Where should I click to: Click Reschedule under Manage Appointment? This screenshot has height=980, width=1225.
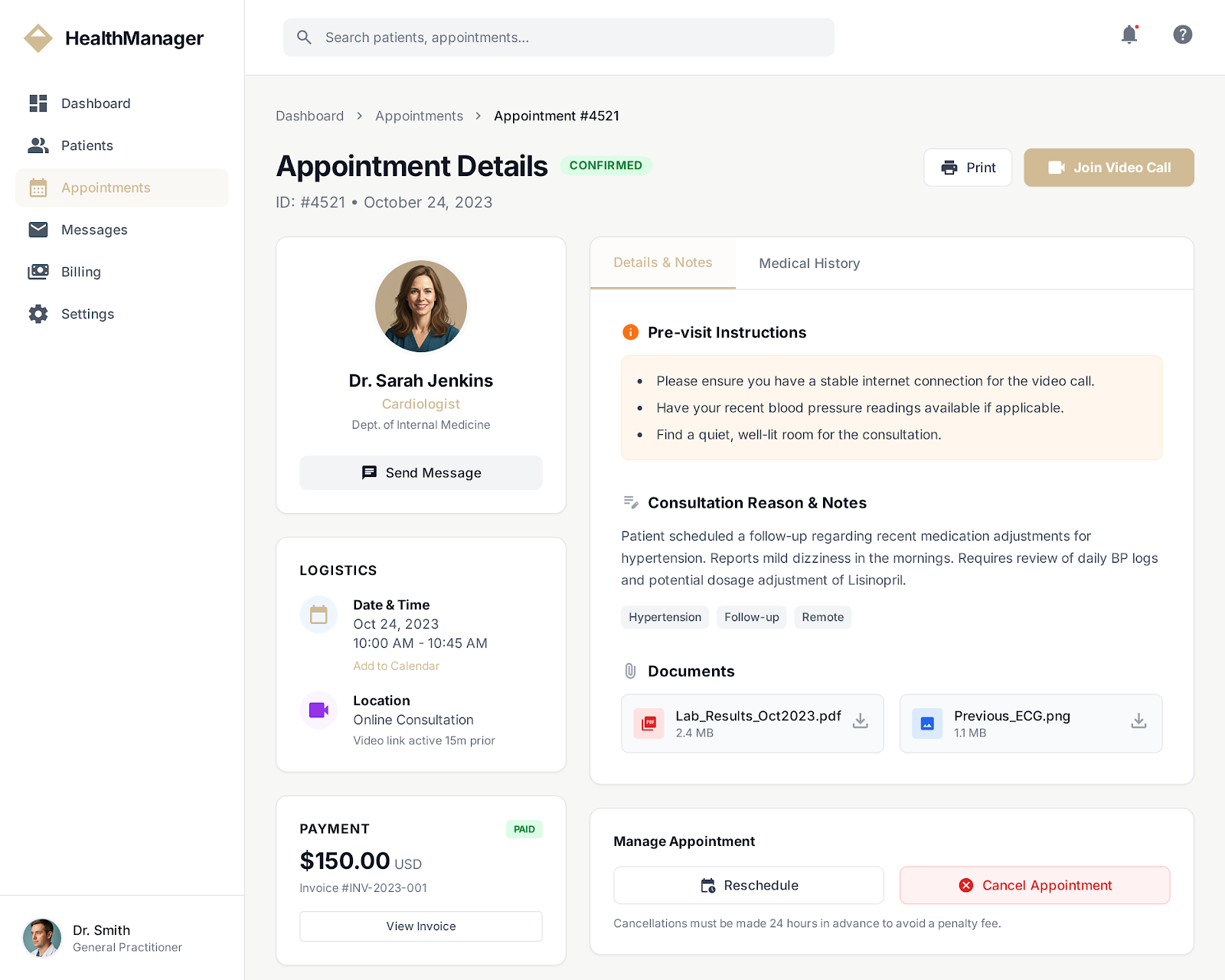tap(748, 885)
